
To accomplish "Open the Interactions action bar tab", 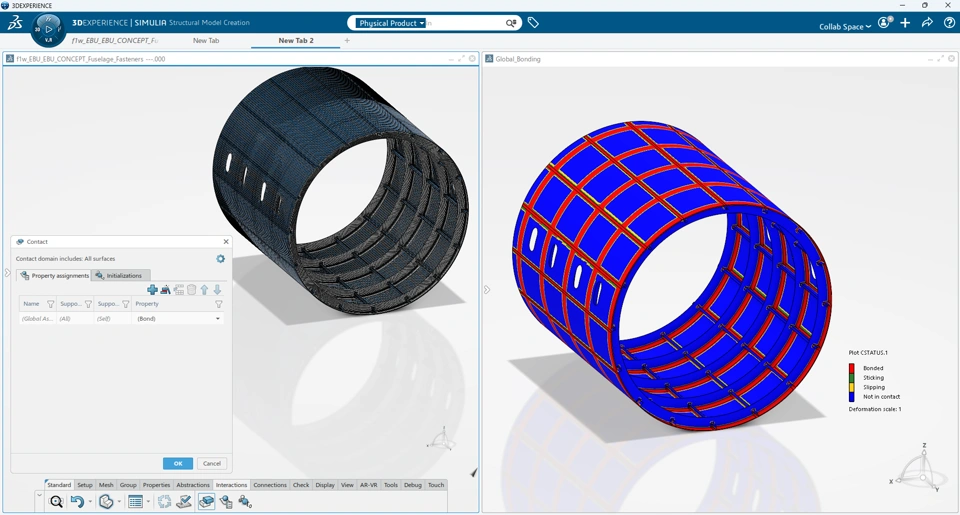I will pyautogui.click(x=231, y=485).
